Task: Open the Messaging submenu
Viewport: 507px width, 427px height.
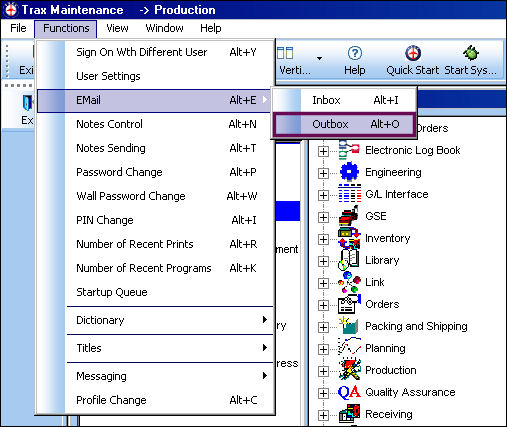Action: coord(155,376)
